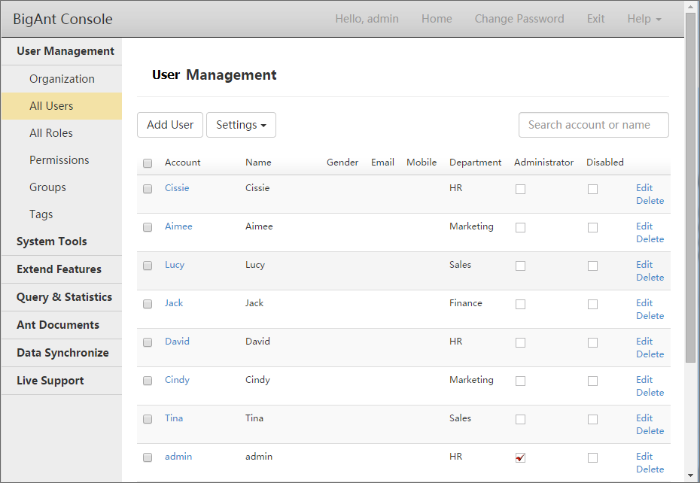The width and height of the screenshot is (700, 483).
Task: Click the vertical scrollbar on the right
Action: coord(693,200)
